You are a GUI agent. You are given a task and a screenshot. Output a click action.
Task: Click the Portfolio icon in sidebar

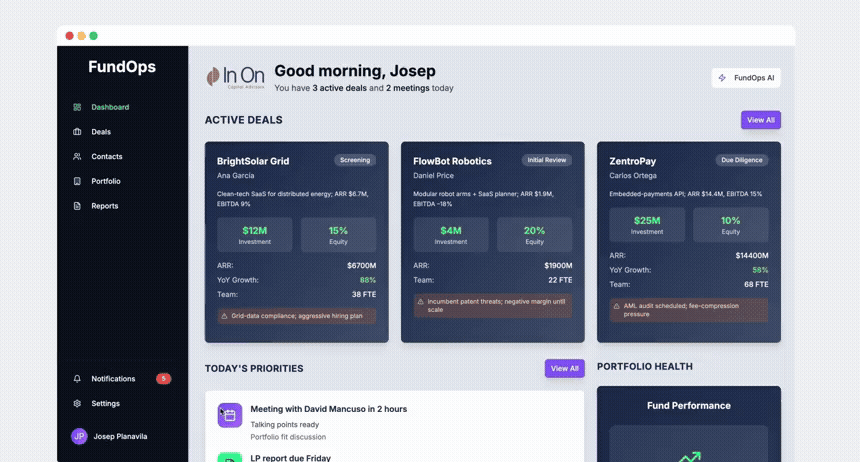pos(77,181)
